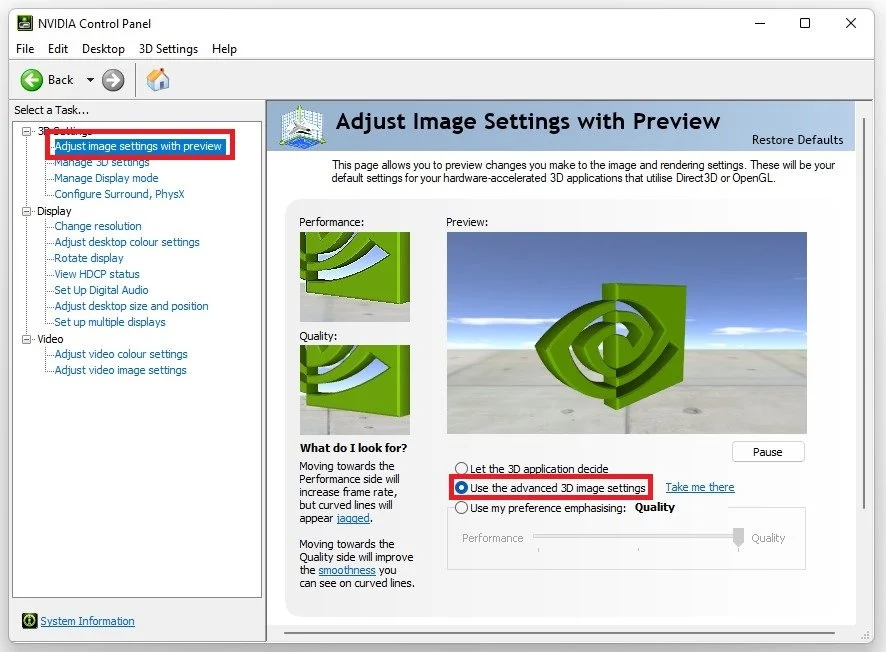
Task: Minimize the NVIDIA Control Panel window
Action: tap(760, 23)
